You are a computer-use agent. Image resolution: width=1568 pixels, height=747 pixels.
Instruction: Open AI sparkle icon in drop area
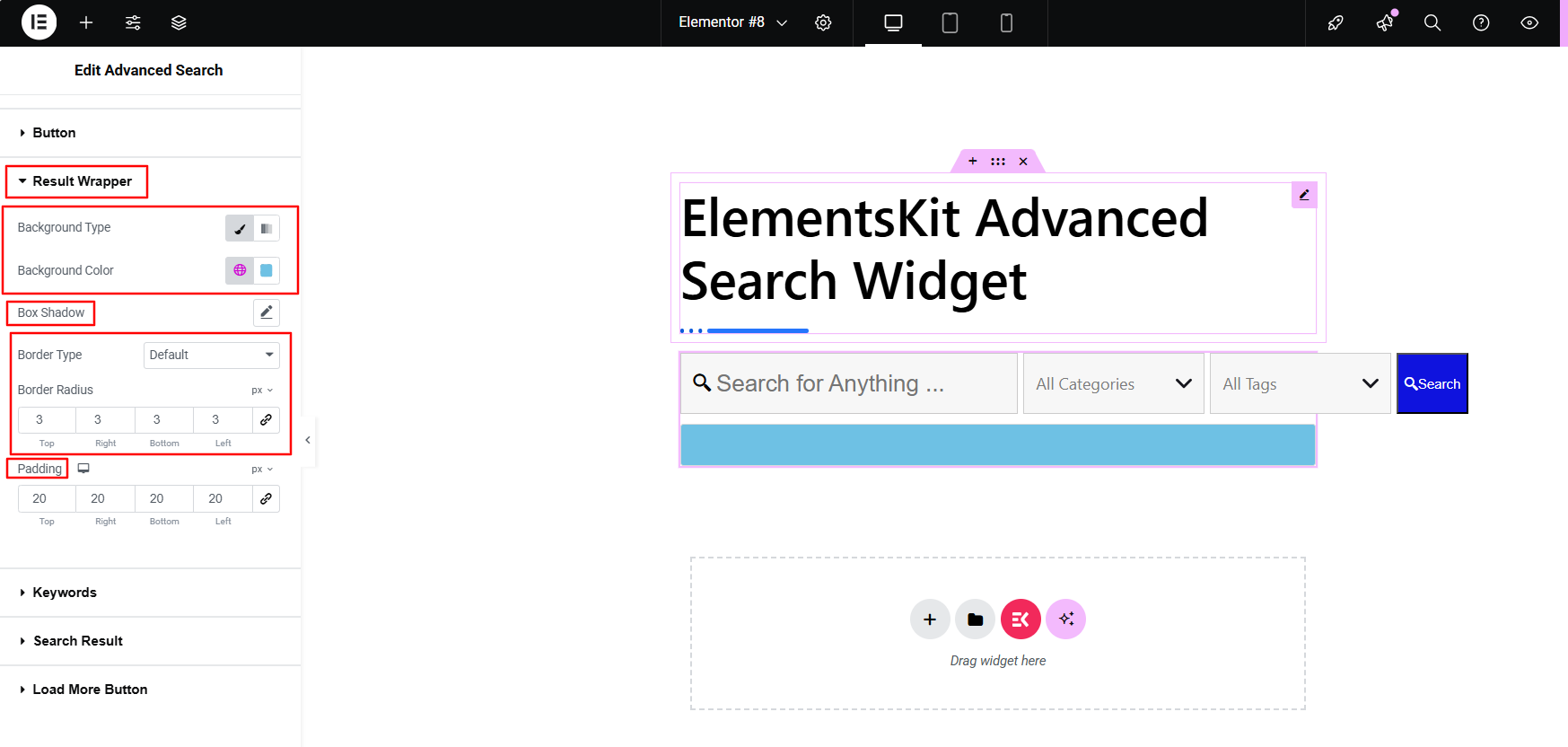click(1065, 620)
